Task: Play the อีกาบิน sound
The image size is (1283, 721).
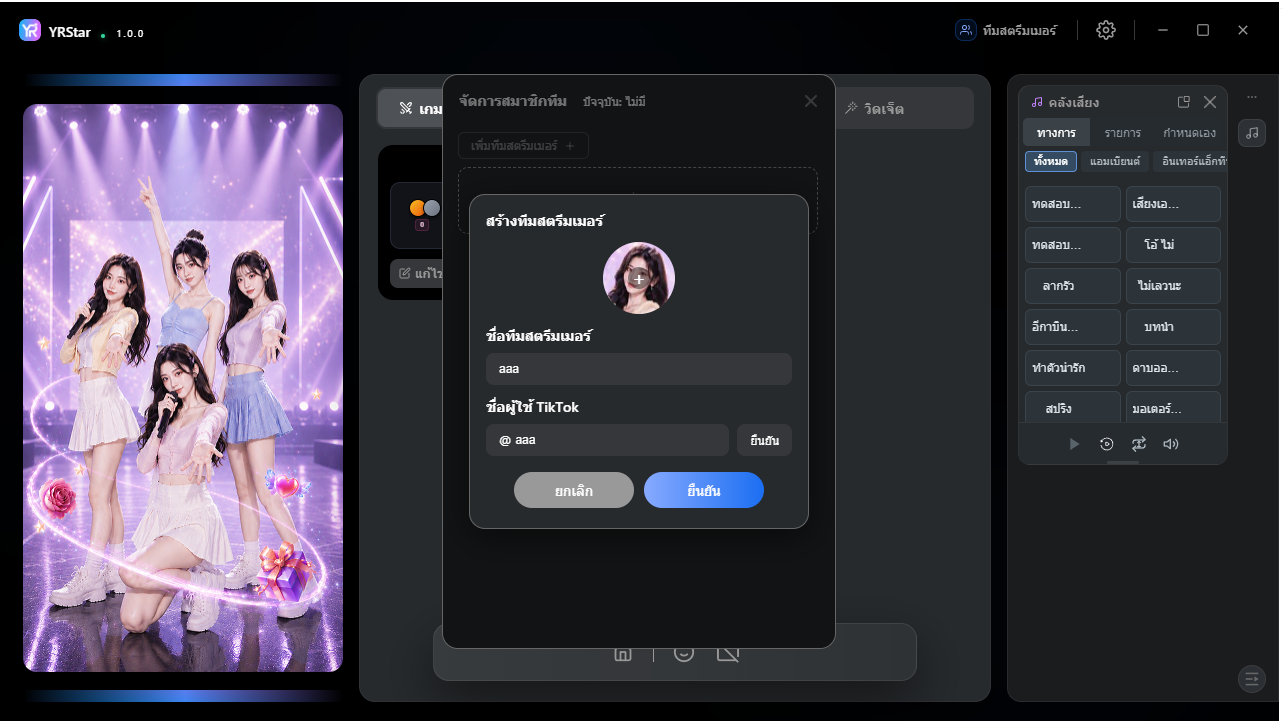Action: click(x=1073, y=327)
